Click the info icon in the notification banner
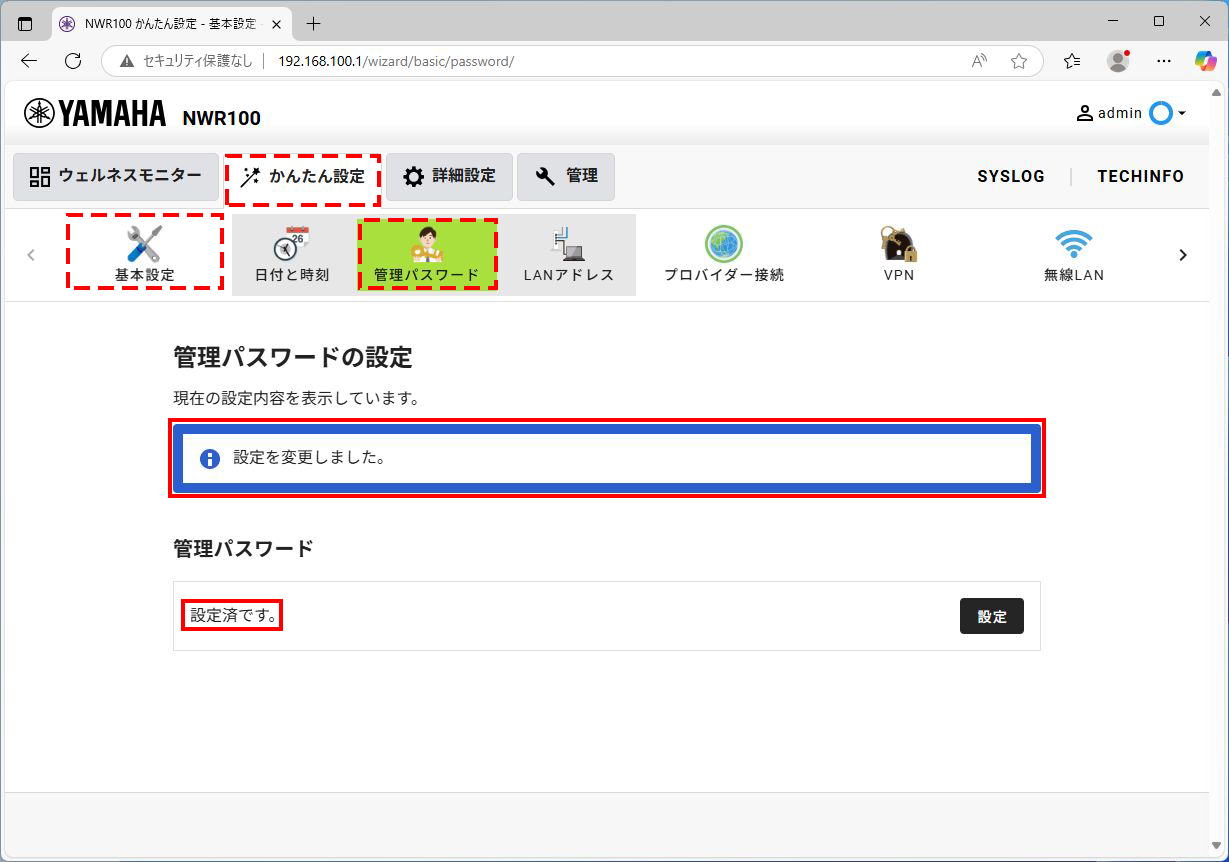The height and width of the screenshot is (862, 1229). (207, 458)
